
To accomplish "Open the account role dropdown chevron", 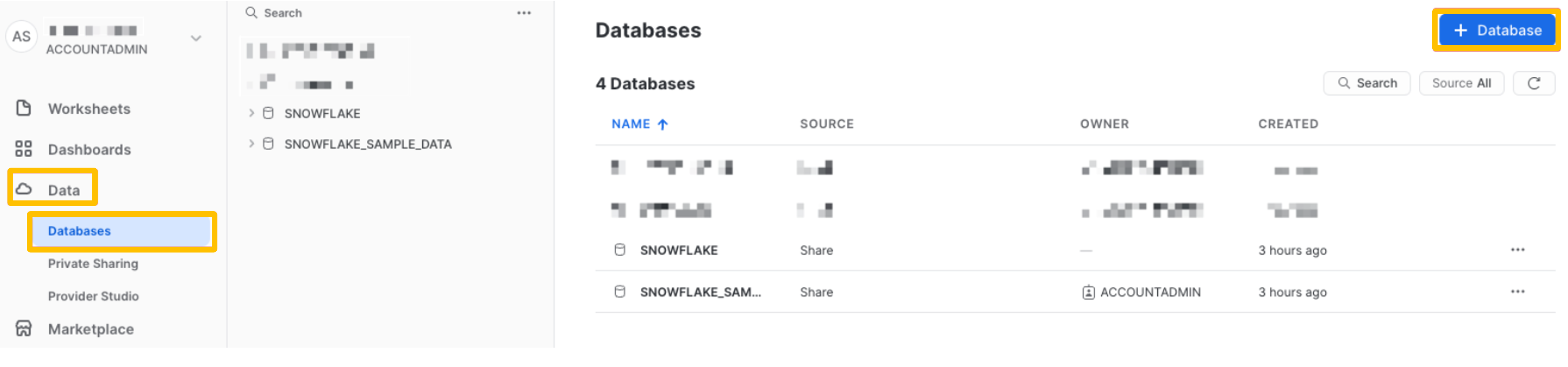I will [196, 39].
